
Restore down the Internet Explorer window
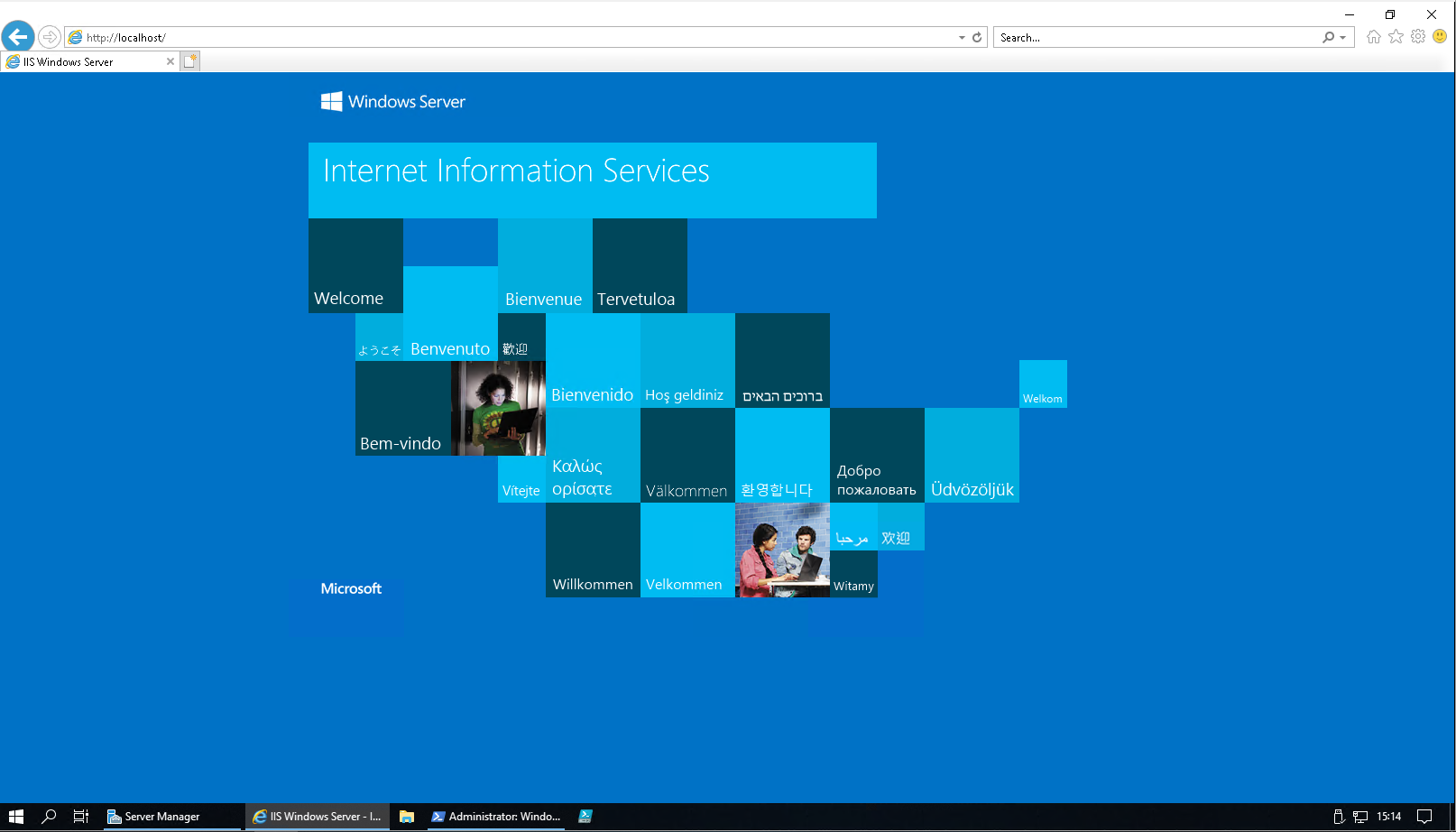[1390, 14]
